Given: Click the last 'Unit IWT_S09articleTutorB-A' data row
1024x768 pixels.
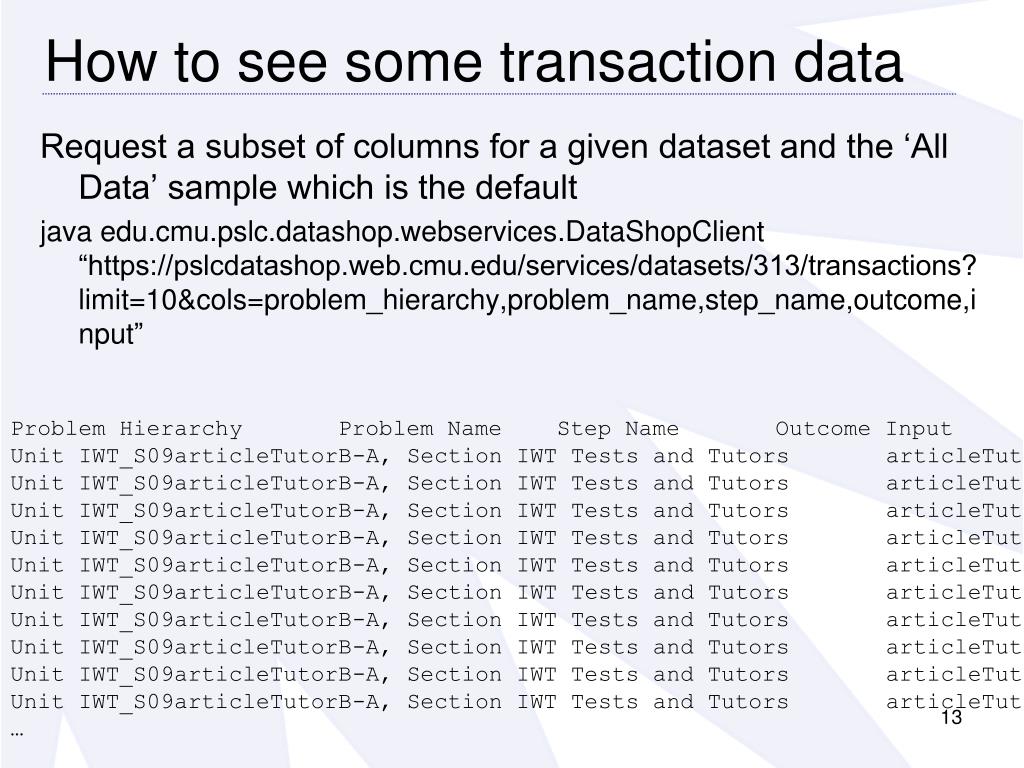Looking at the screenshot, I should pos(516,702).
